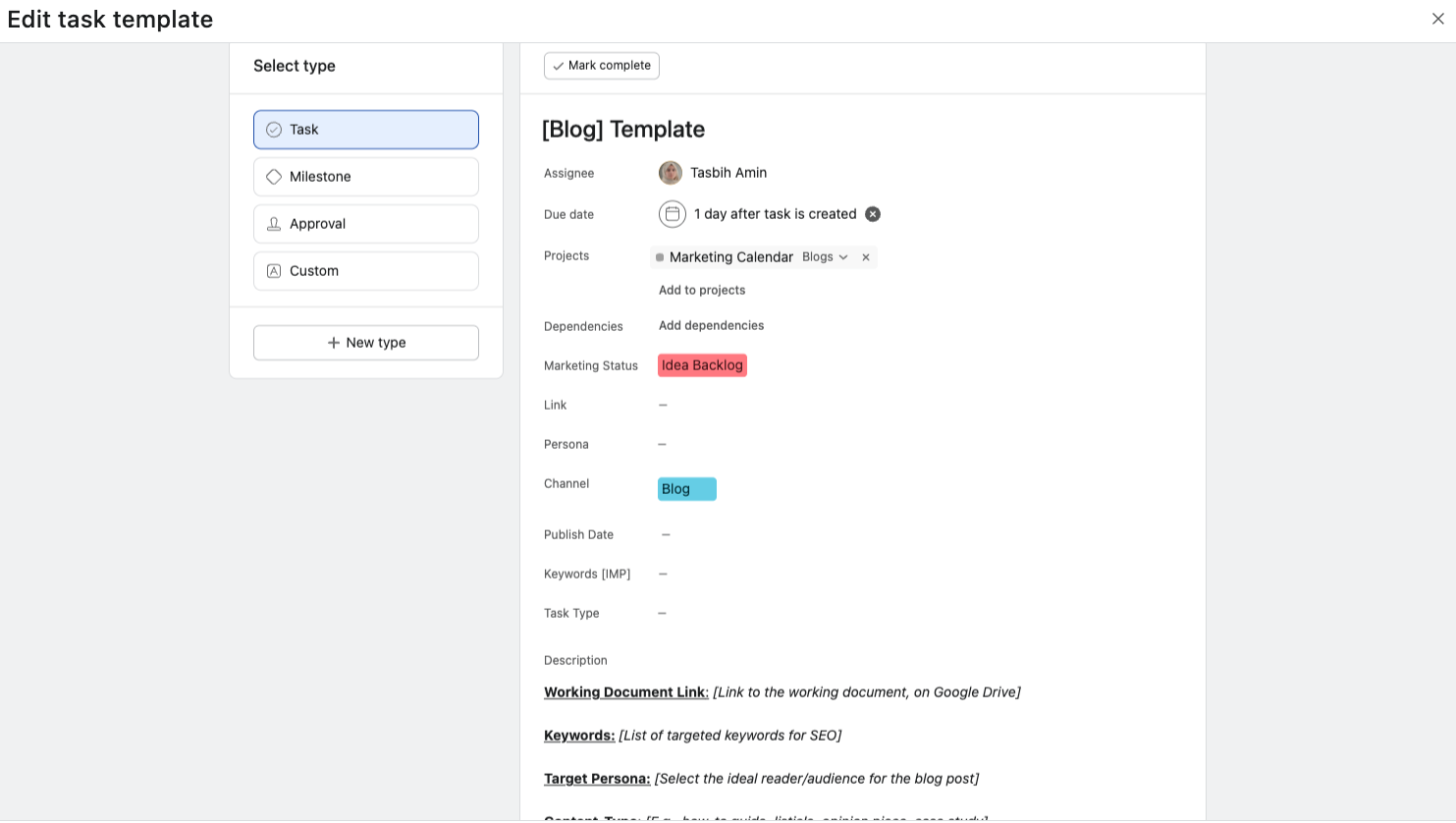Image resolution: width=1456 pixels, height=823 pixels.
Task: Select the Milestone type option
Action: [365, 176]
